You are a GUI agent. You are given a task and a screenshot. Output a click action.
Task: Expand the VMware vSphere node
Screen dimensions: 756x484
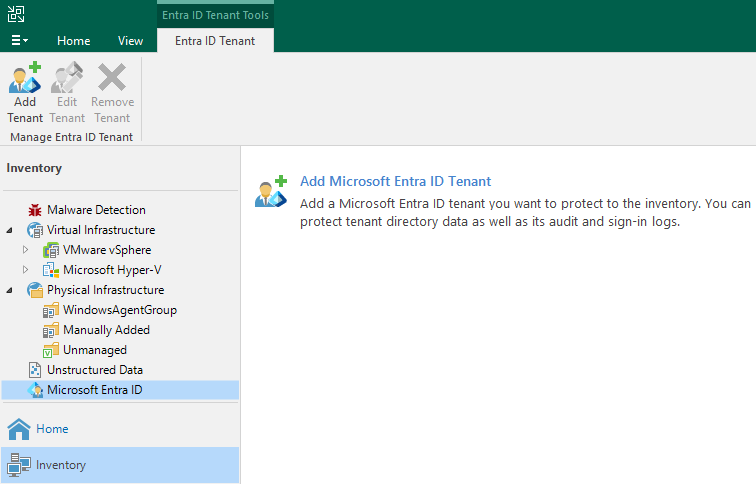(25, 250)
